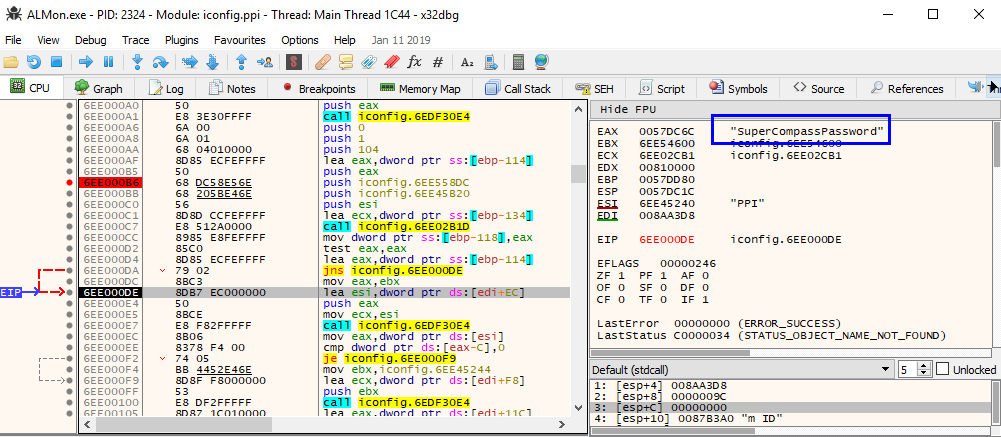
Task: Check the Unlocked checkbox
Action: point(942,369)
